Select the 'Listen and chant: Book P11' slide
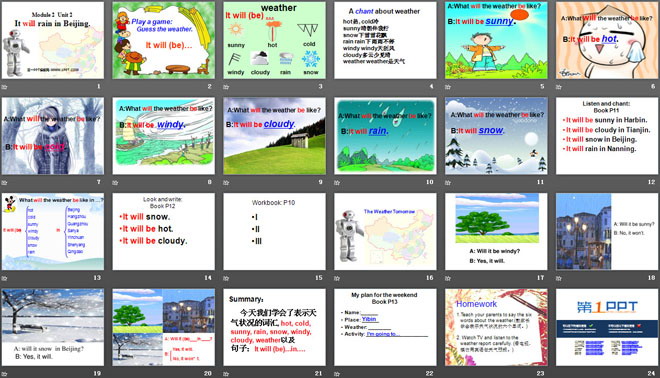The image size is (660, 378). 607,136
